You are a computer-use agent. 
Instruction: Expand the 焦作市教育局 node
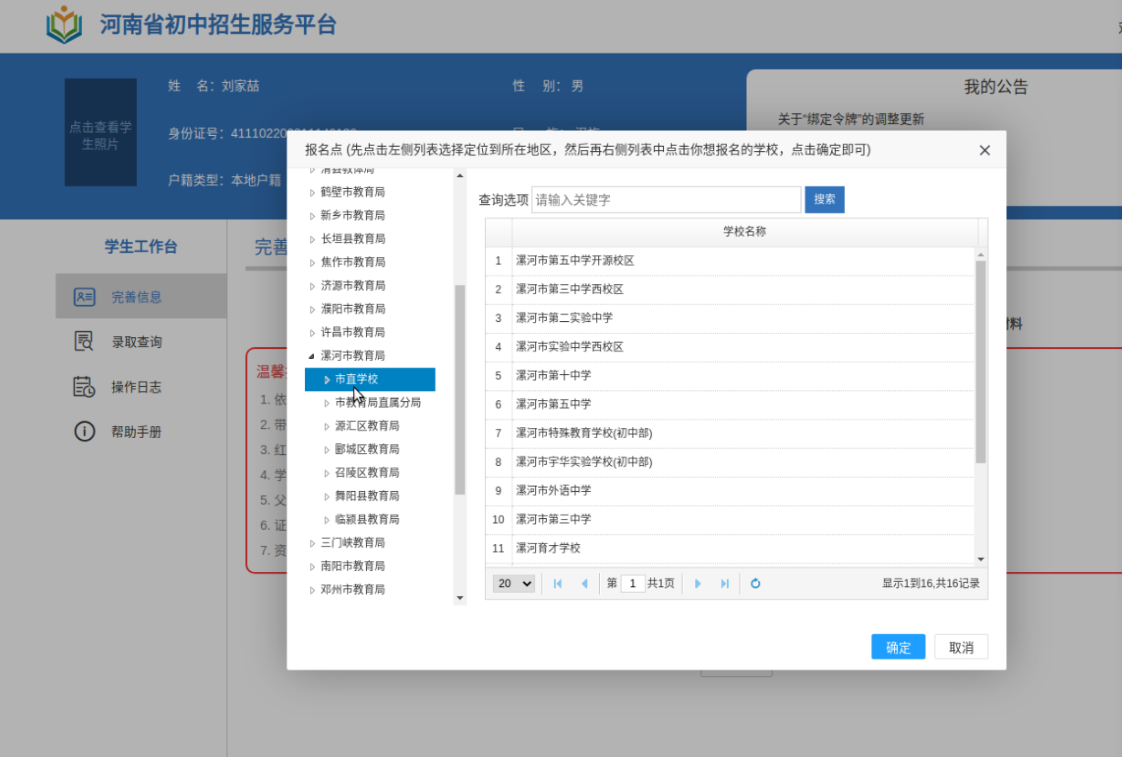tap(312, 263)
